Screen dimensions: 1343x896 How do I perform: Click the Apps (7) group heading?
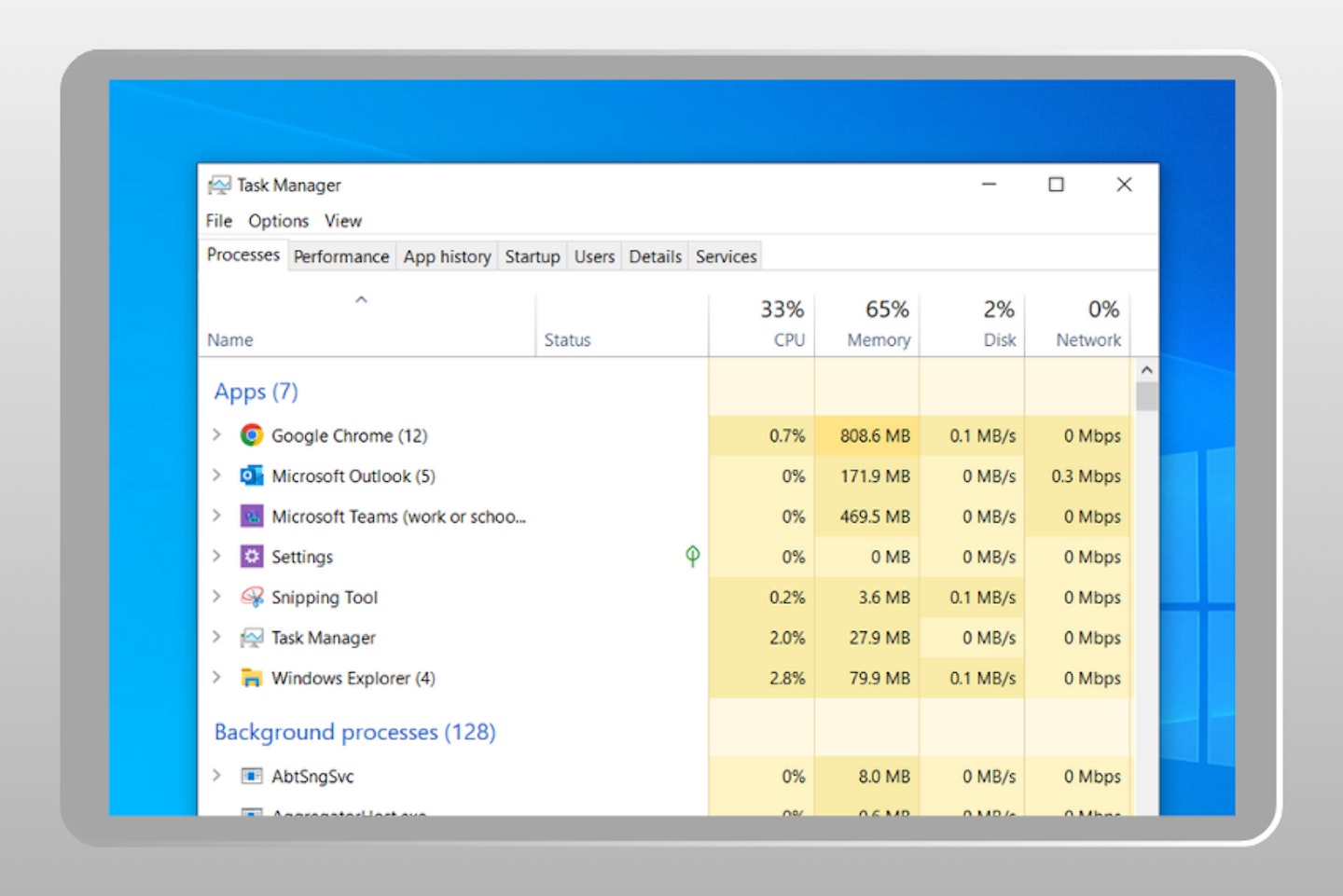pos(256,392)
